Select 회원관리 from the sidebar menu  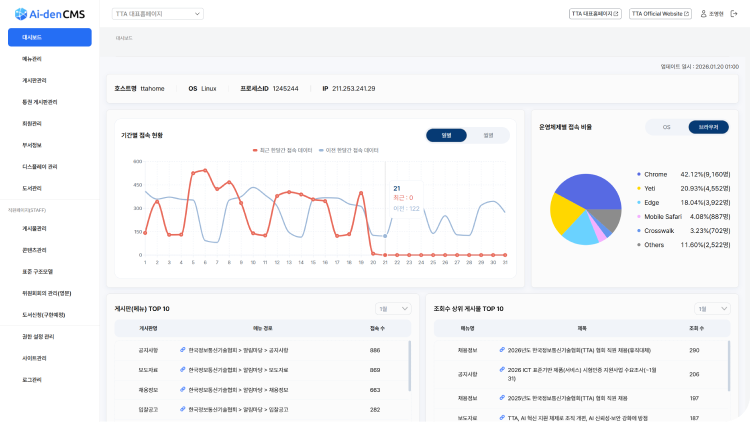tap(32, 123)
